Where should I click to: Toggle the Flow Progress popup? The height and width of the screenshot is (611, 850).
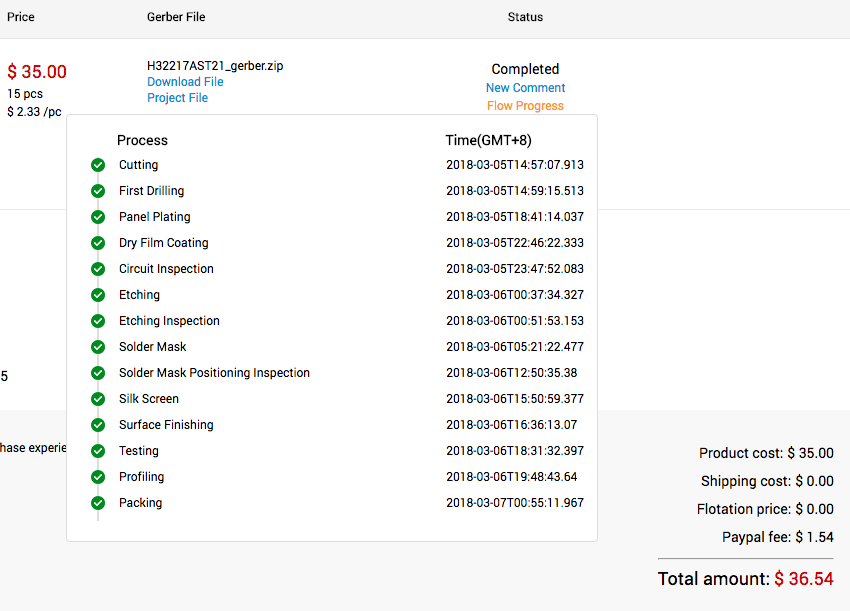pos(525,106)
